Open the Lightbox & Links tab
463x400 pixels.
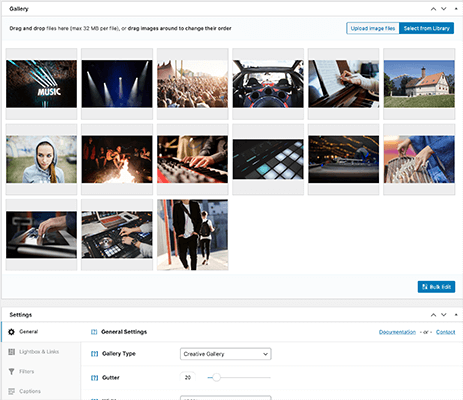[41, 352]
